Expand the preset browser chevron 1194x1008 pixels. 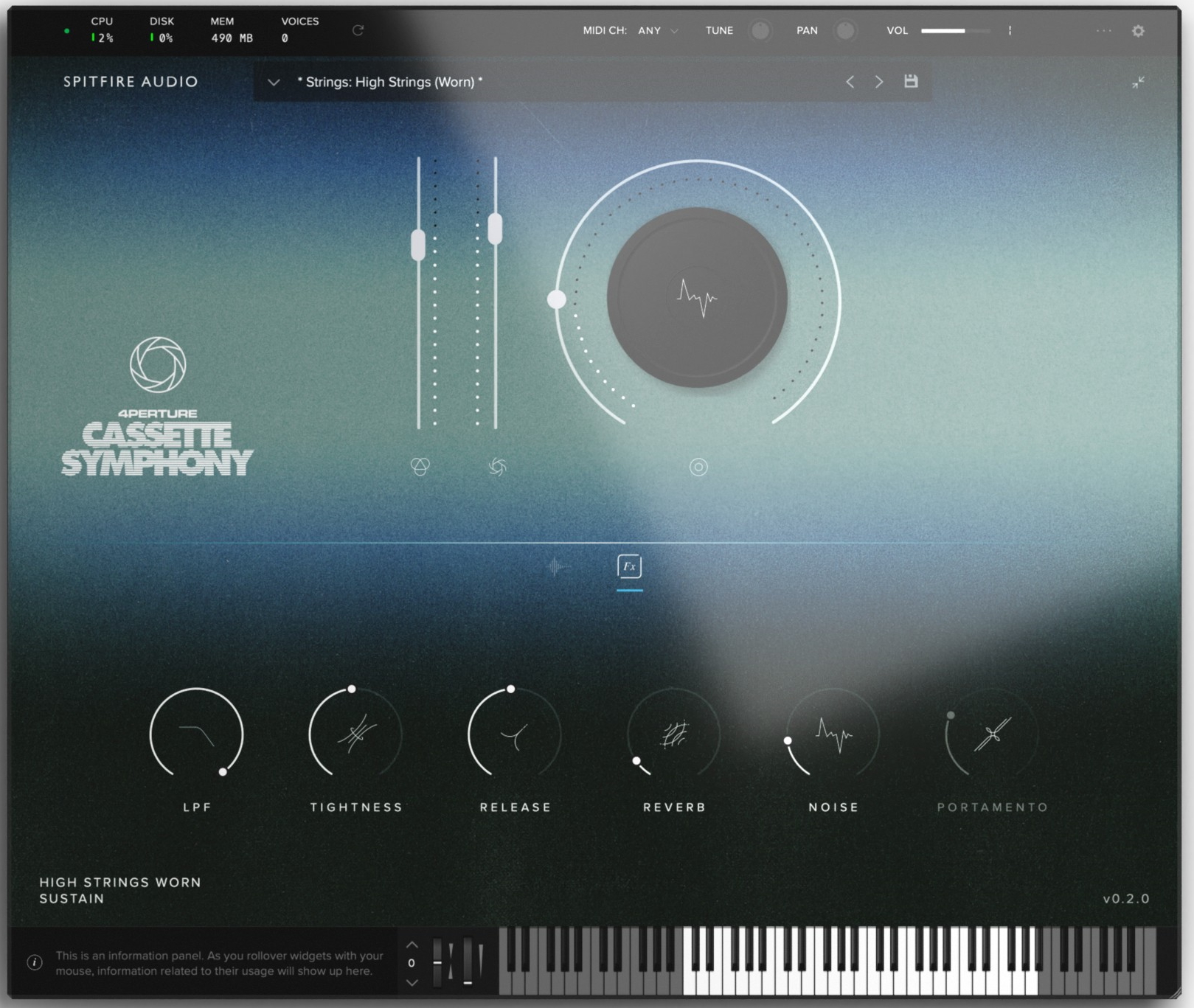tap(274, 82)
